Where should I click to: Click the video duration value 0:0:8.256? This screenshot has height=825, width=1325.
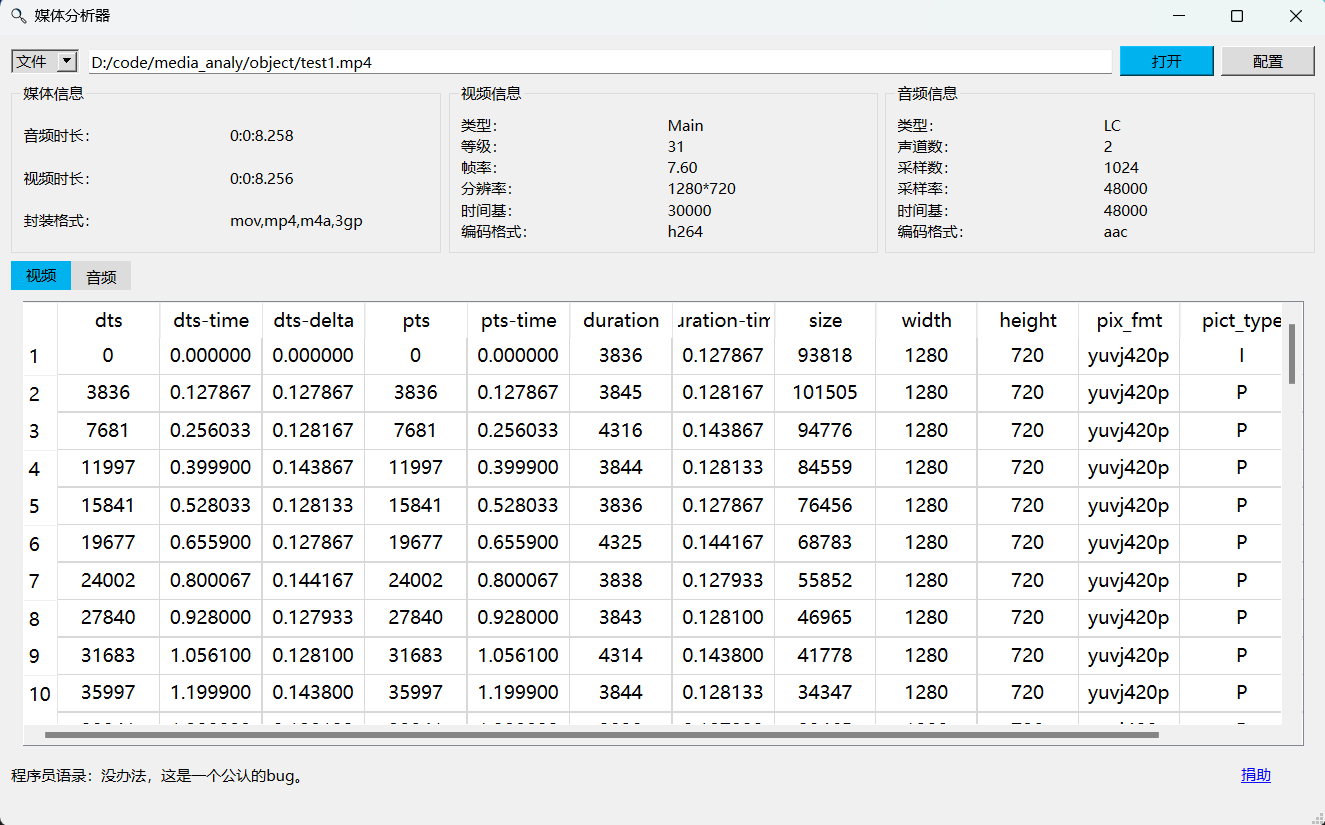(262, 179)
